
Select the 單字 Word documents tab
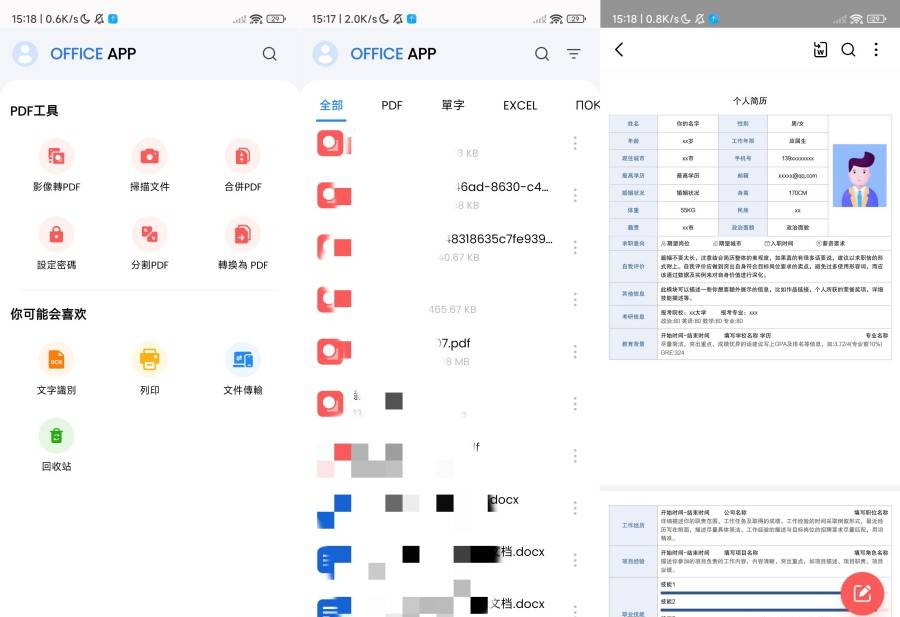point(453,105)
